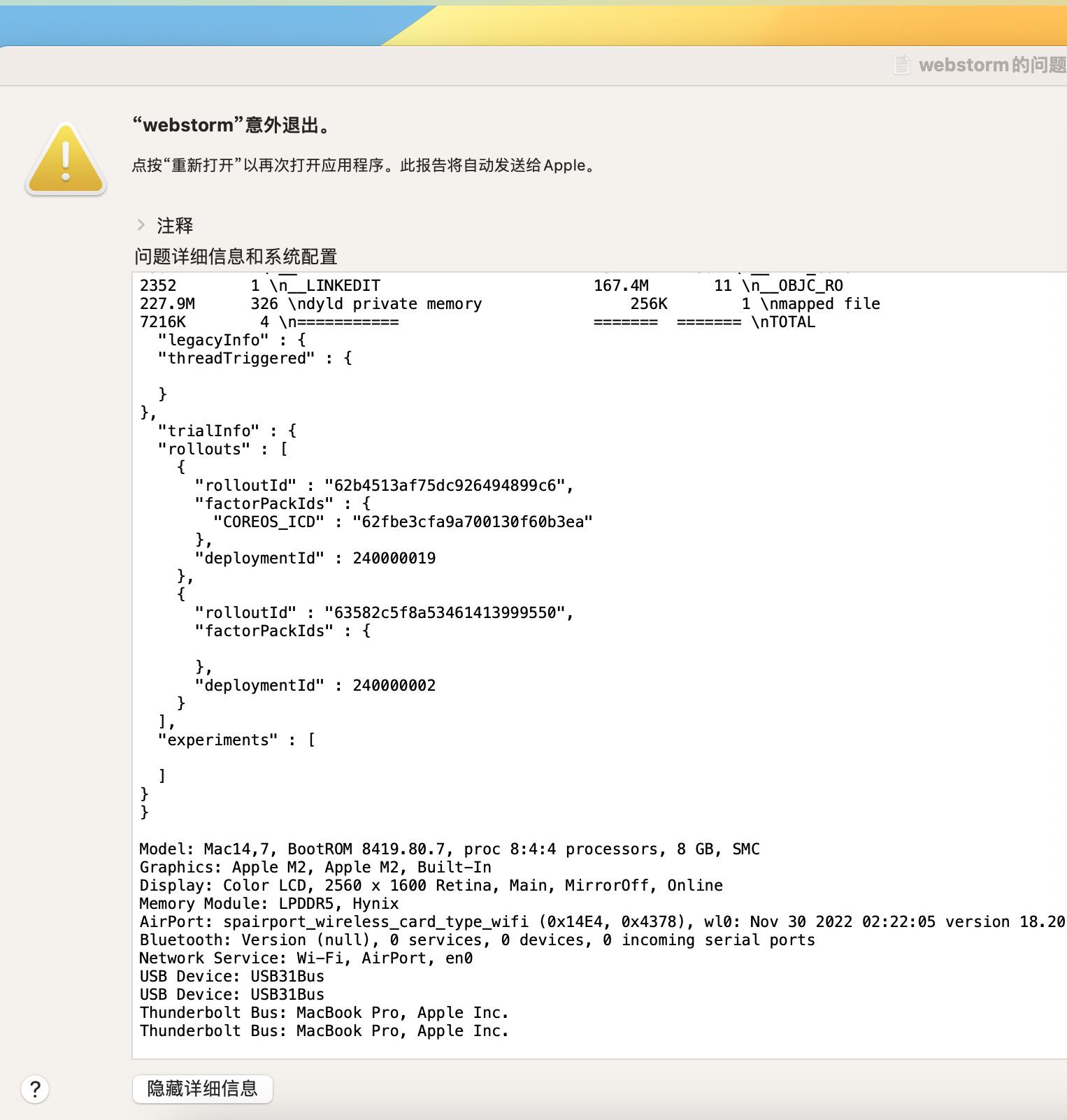Click the webstorm的问题 window title

tap(992, 65)
